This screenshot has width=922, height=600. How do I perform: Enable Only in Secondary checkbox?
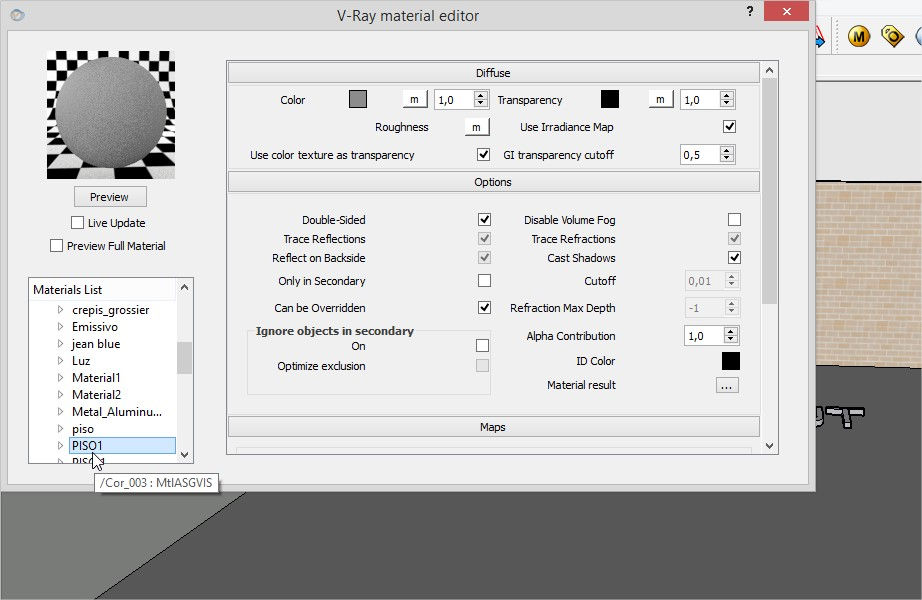coord(484,281)
